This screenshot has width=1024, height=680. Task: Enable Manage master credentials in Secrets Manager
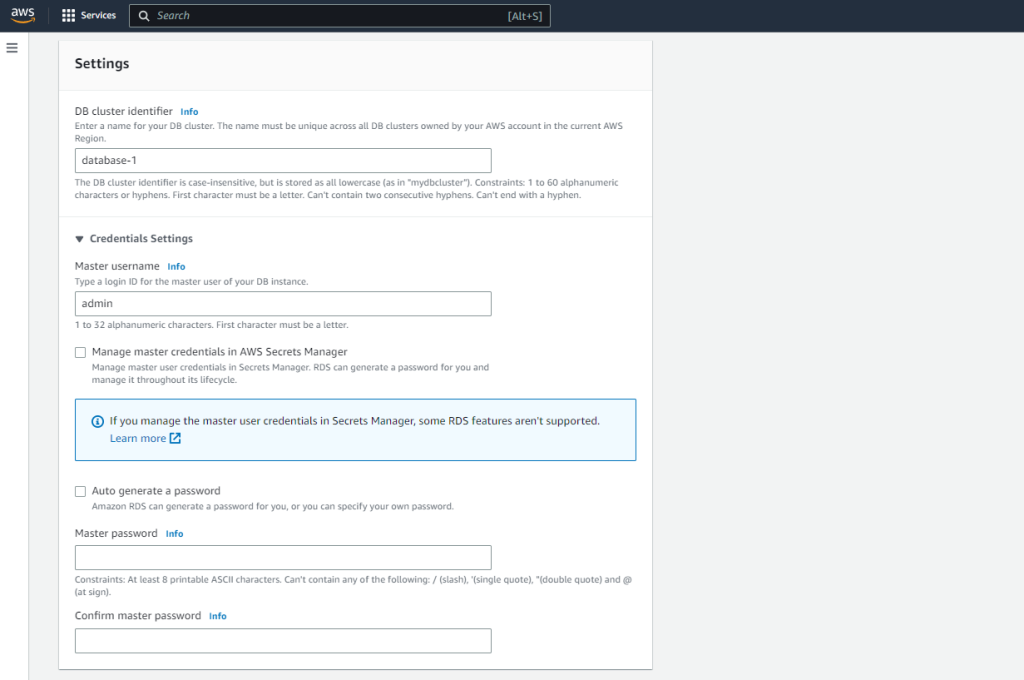click(x=81, y=352)
